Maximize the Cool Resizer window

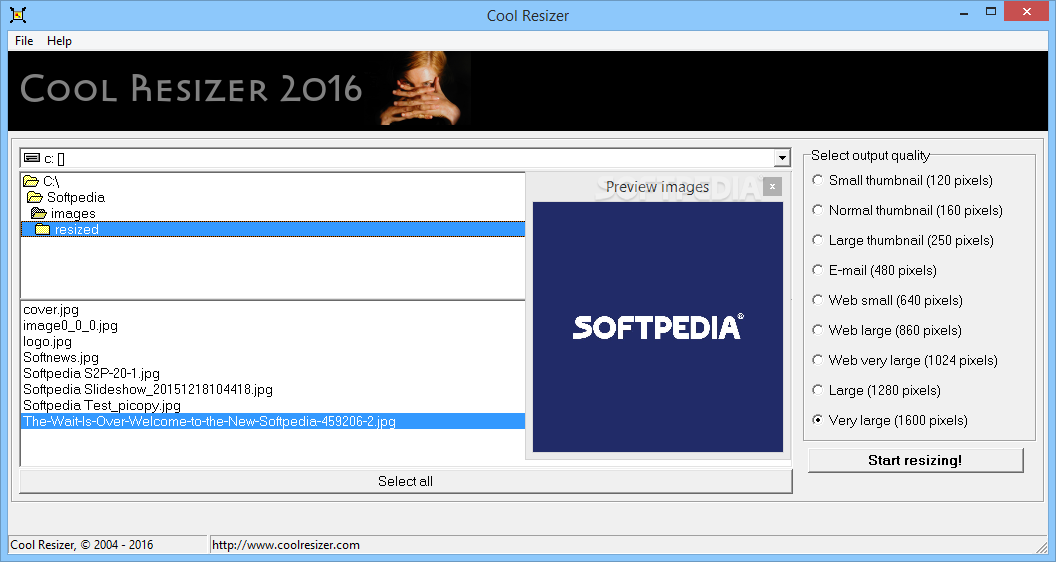[991, 12]
